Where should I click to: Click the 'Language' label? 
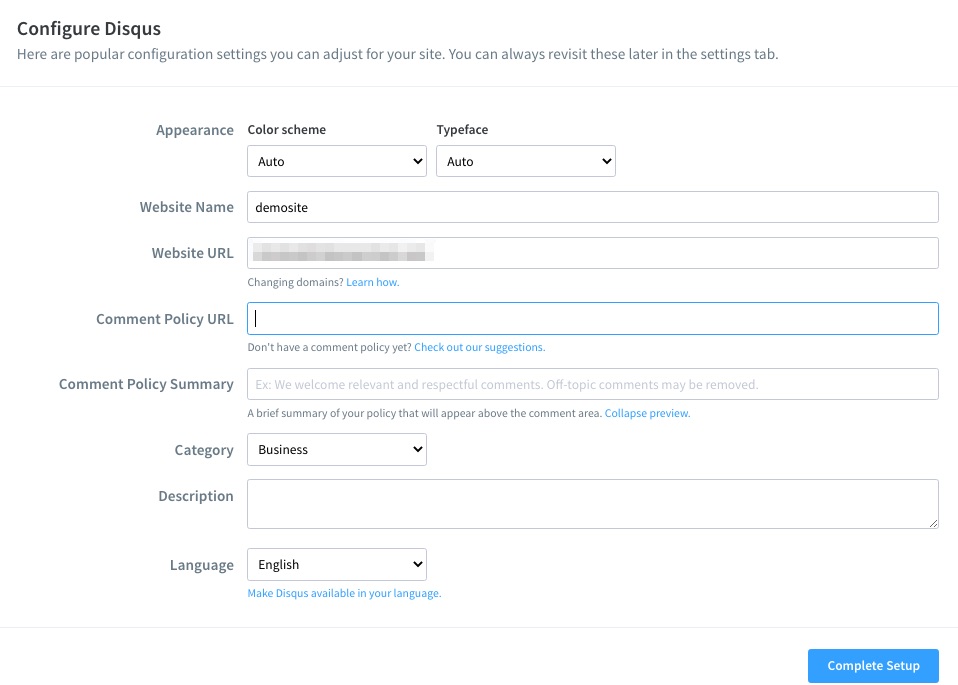point(202,565)
